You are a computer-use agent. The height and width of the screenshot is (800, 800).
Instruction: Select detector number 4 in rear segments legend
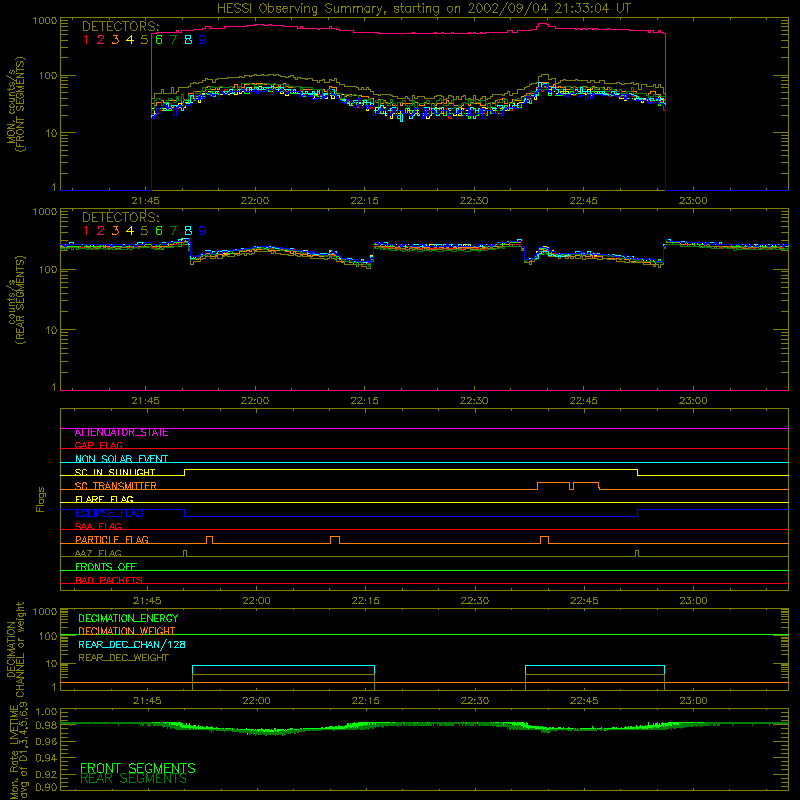click(x=130, y=231)
